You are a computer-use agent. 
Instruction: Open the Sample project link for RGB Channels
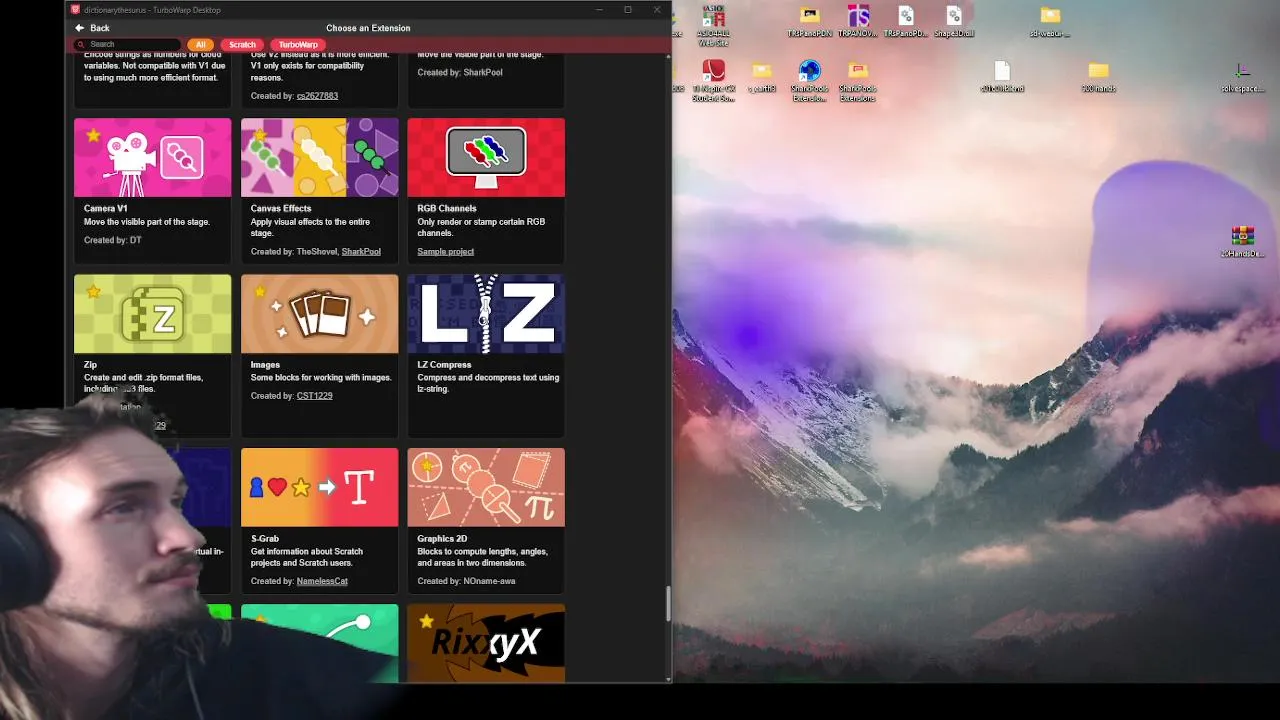tap(445, 252)
